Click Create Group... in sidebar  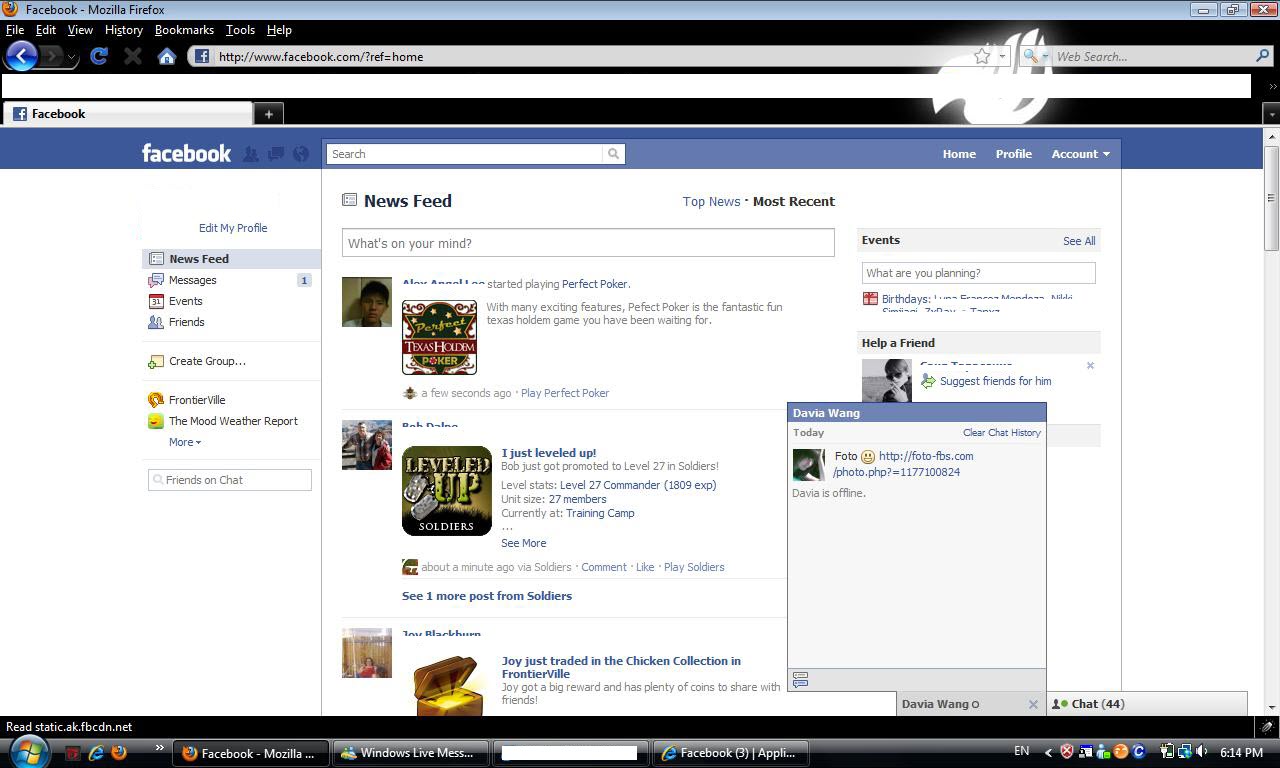coord(207,361)
